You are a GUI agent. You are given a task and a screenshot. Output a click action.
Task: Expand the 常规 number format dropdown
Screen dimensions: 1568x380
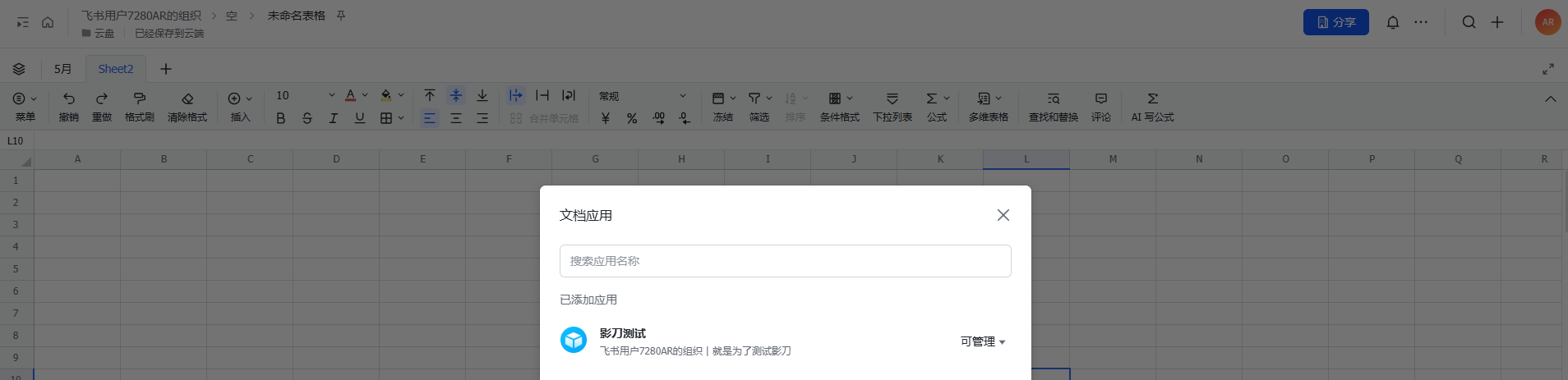[643, 96]
